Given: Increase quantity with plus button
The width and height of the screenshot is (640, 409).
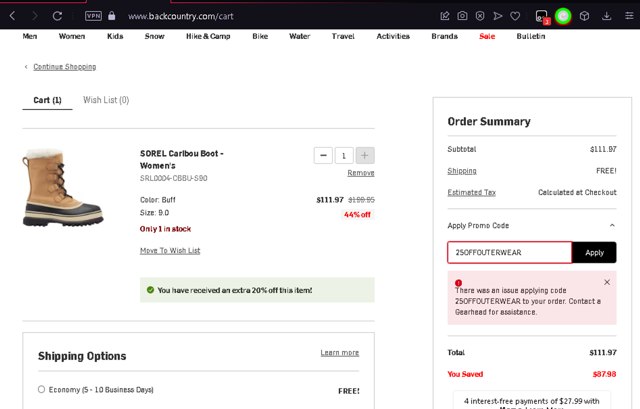Looking at the screenshot, I should pos(365,156).
